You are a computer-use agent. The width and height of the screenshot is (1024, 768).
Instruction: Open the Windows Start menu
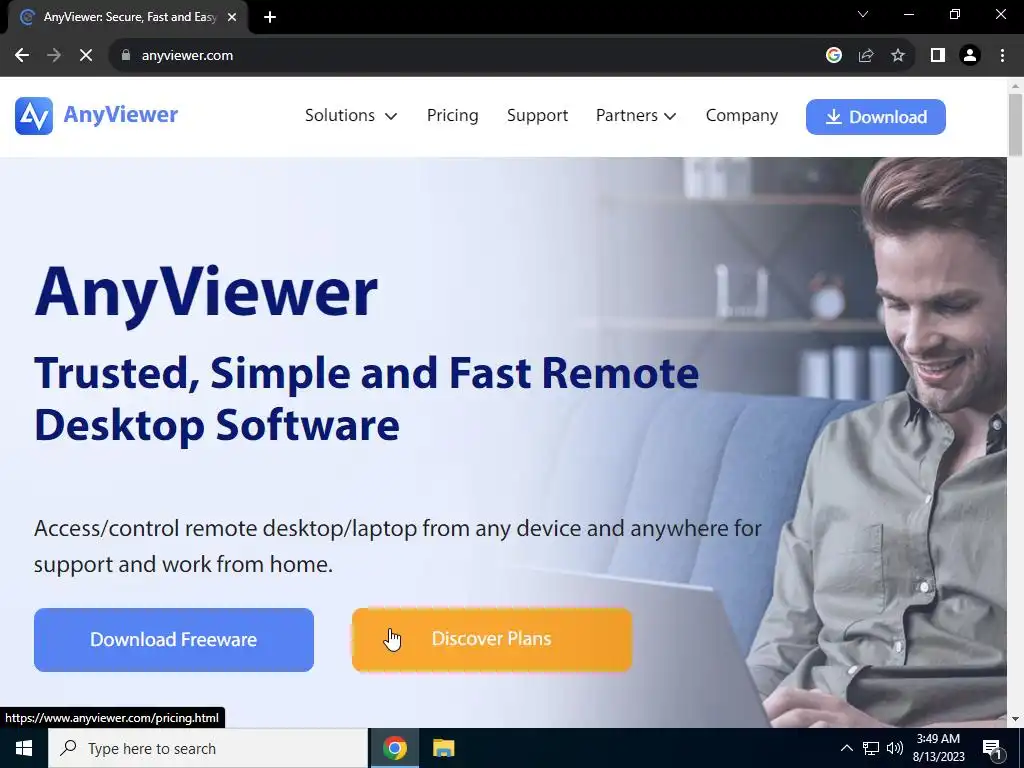point(24,748)
